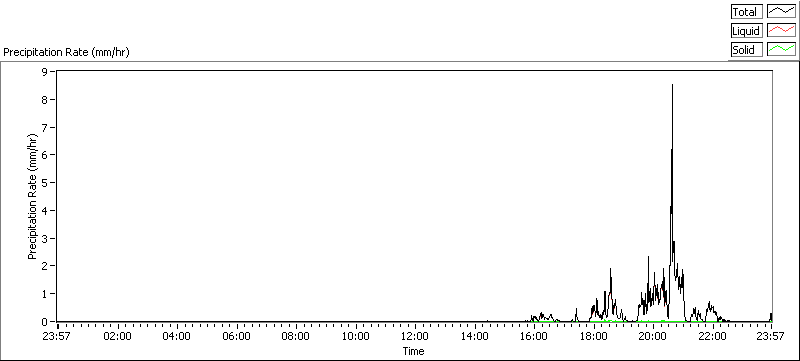Click the 22:00 time axis label

712,337
